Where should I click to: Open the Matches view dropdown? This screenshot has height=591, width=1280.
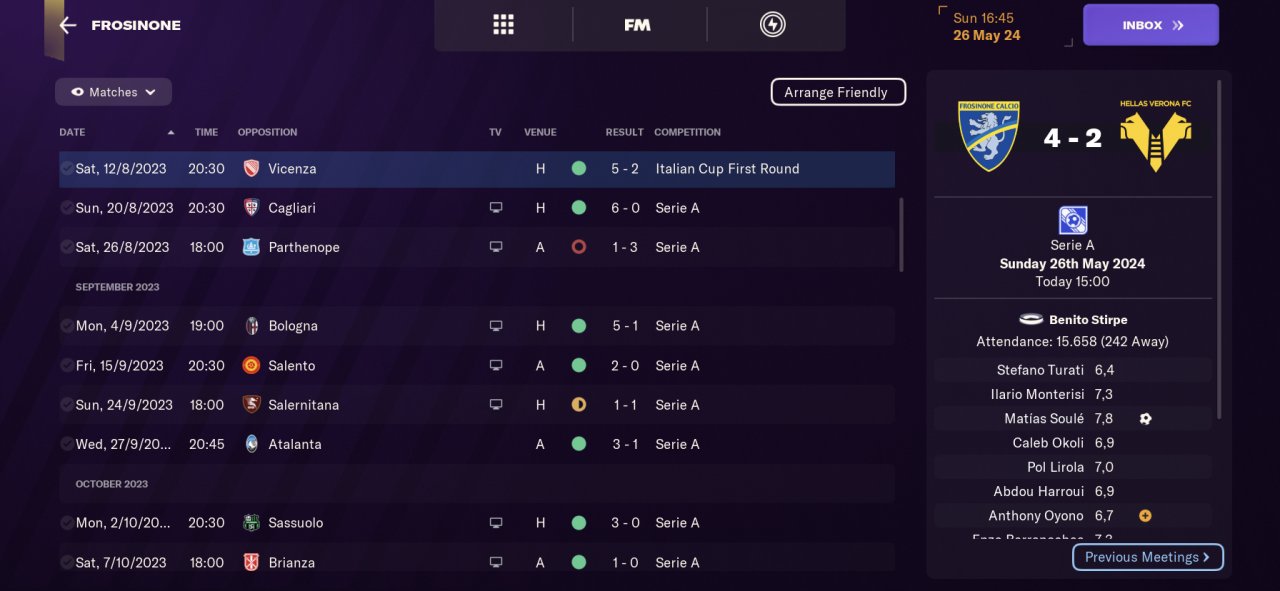[113, 92]
